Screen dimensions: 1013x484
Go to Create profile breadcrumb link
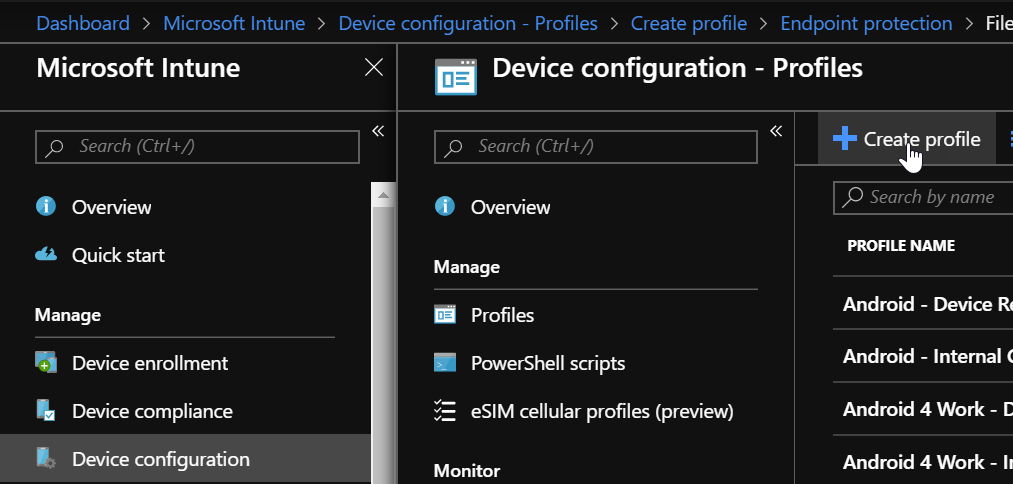(688, 23)
